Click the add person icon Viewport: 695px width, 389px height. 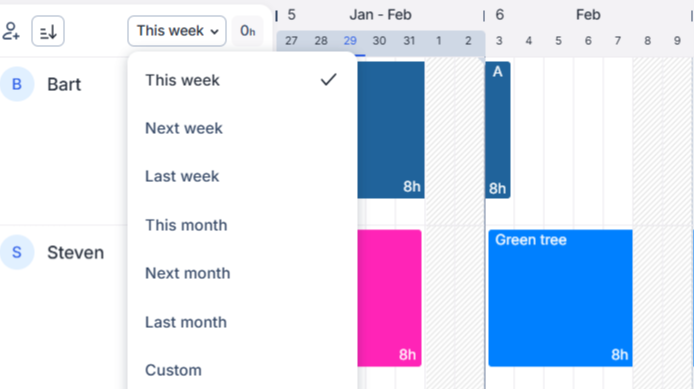point(11,31)
